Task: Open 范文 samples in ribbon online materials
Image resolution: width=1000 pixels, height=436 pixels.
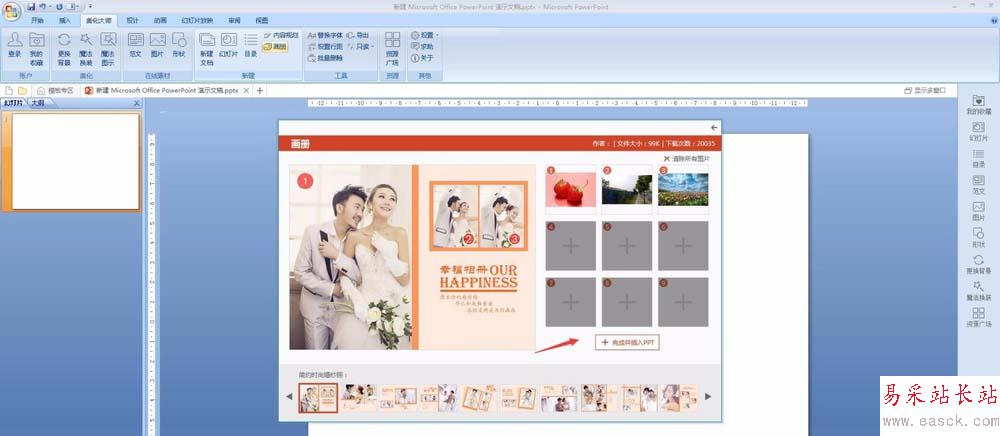Action: point(136,45)
